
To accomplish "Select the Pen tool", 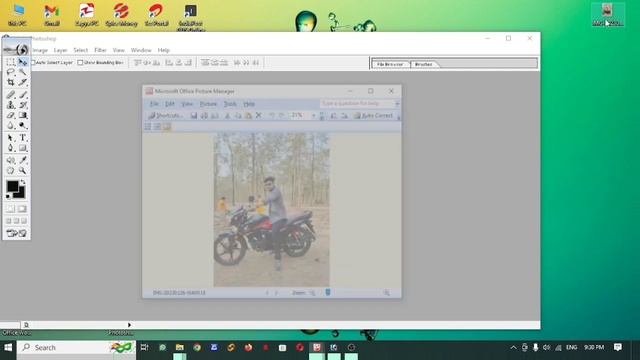I will [11, 148].
